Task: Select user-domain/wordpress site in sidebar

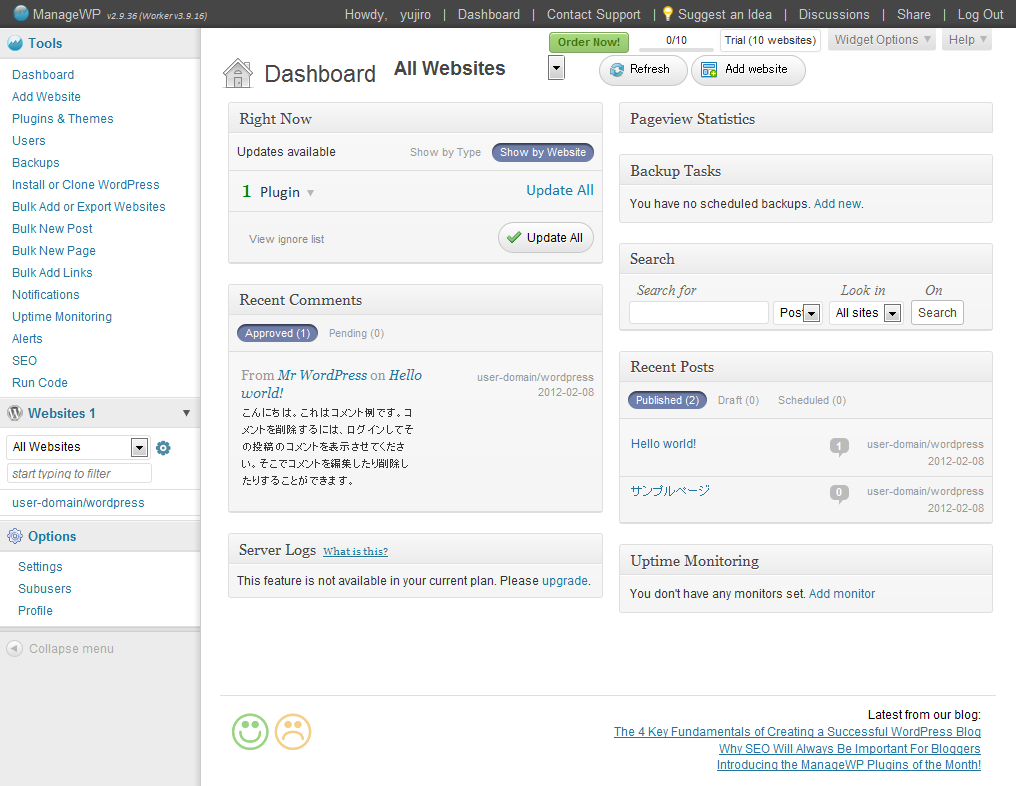Action: [78, 503]
